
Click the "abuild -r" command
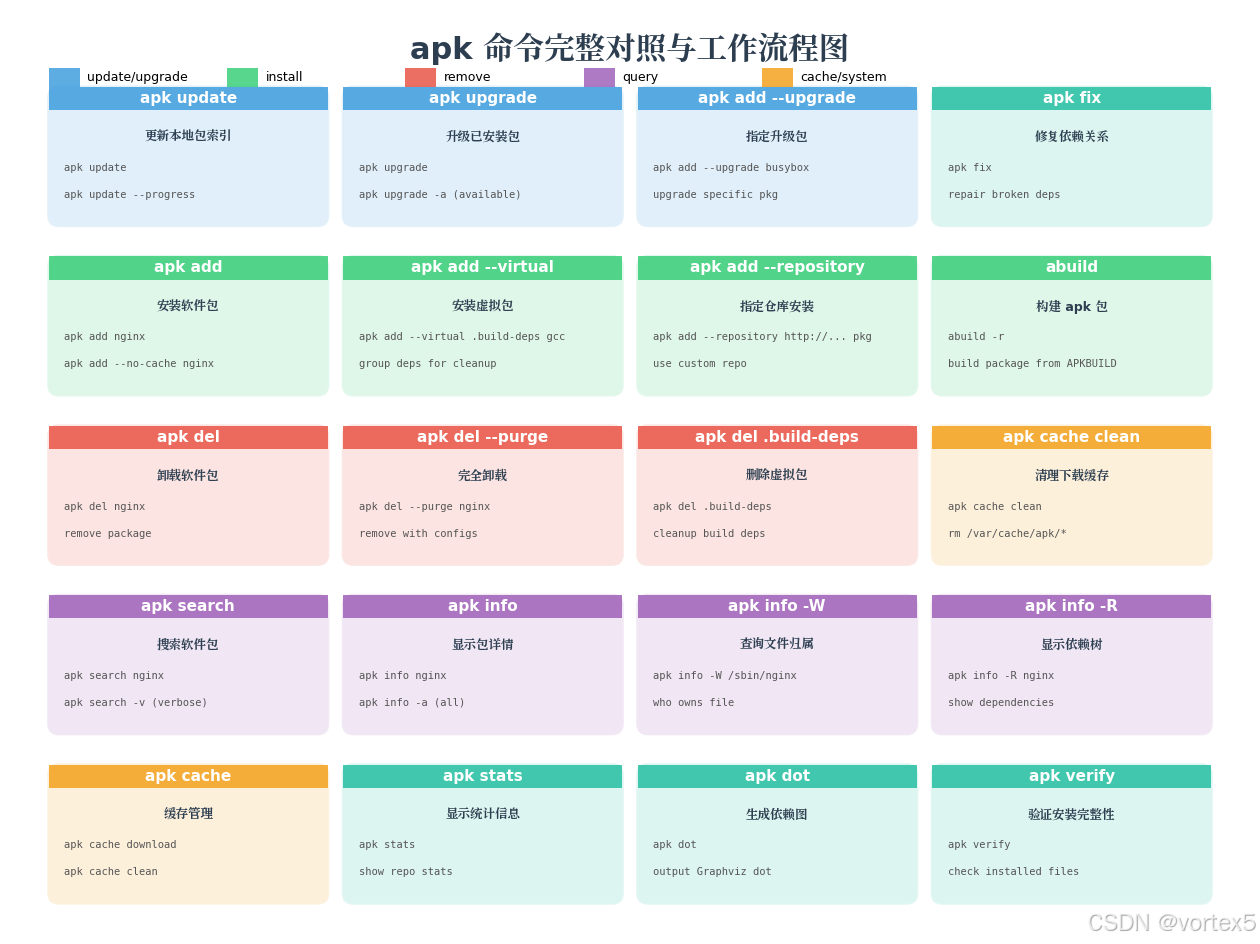point(976,337)
